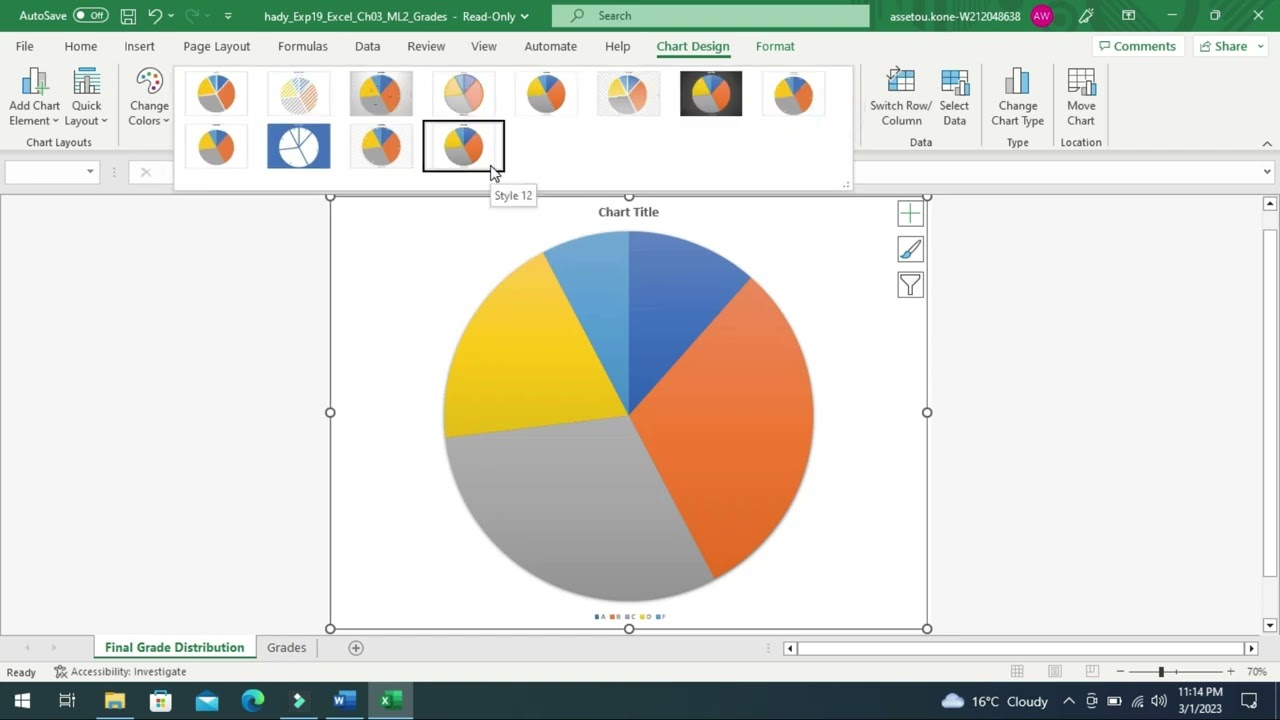1280x720 pixels.
Task: Switch to the Data tab
Action: click(x=367, y=46)
